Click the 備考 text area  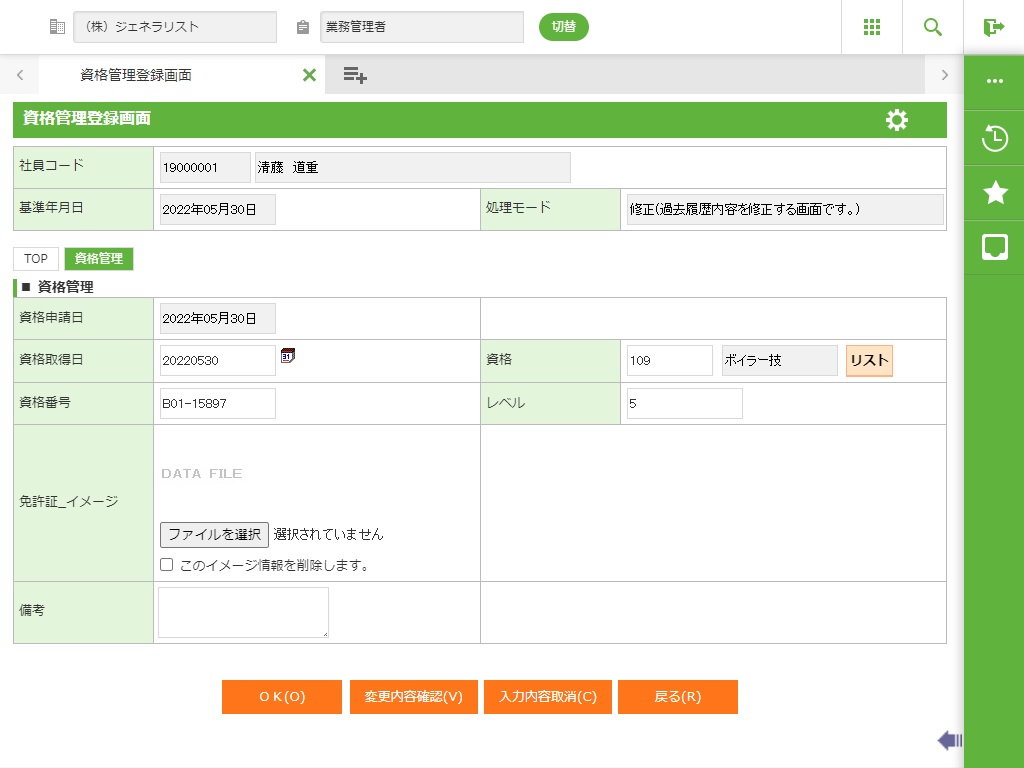point(243,612)
